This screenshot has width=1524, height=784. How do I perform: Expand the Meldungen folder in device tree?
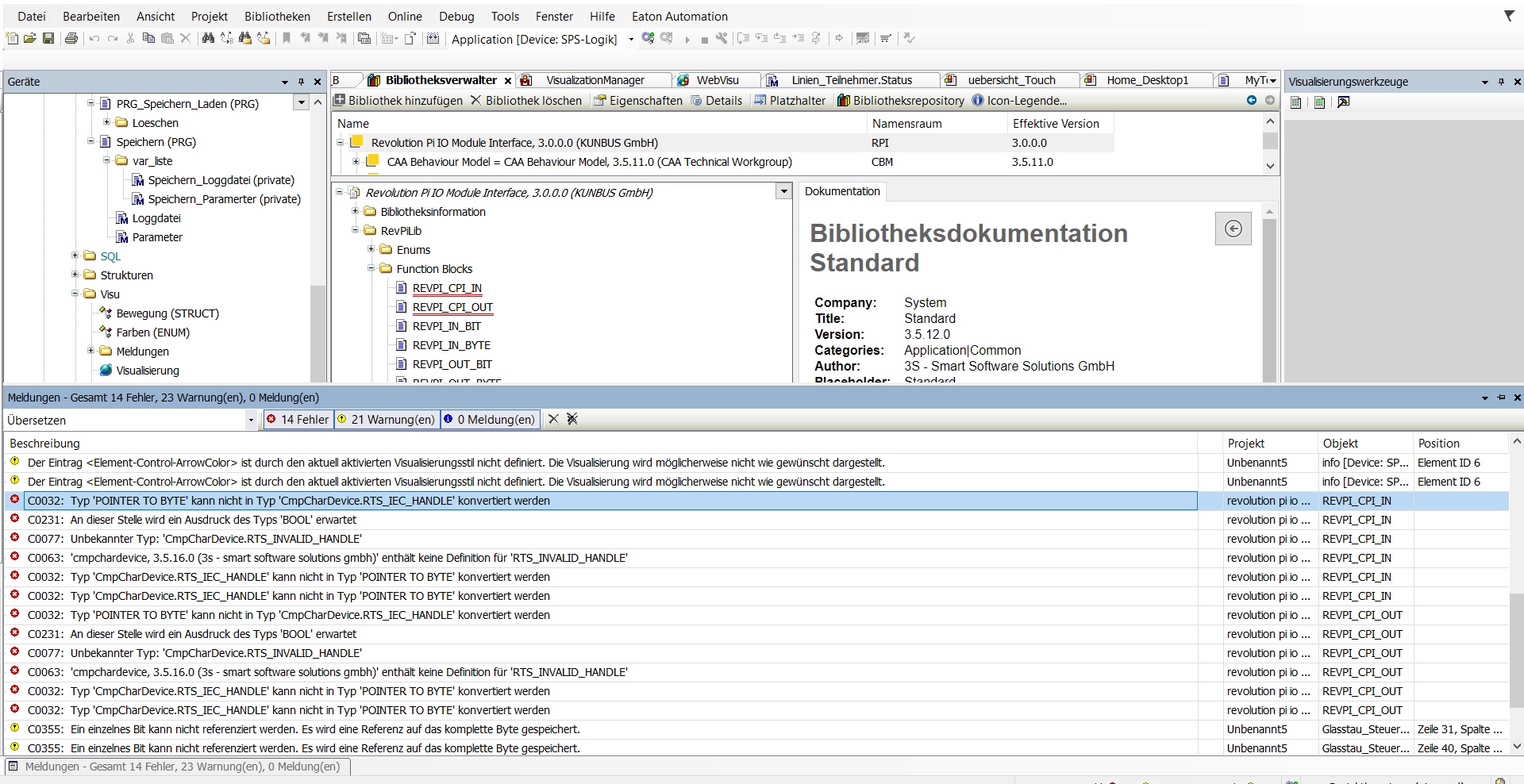pos(90,351)
